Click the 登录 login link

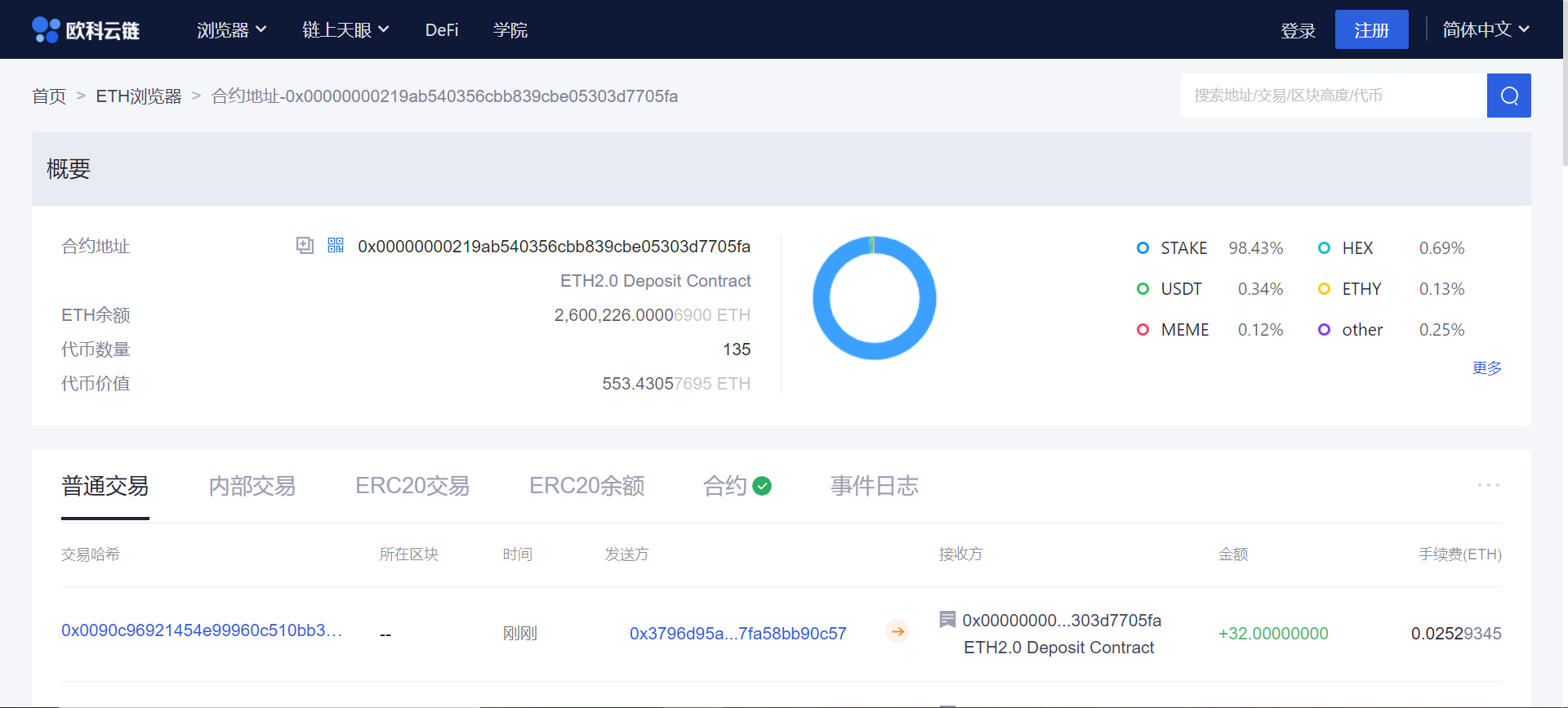pyautogui.click(x=1298, y=30)
